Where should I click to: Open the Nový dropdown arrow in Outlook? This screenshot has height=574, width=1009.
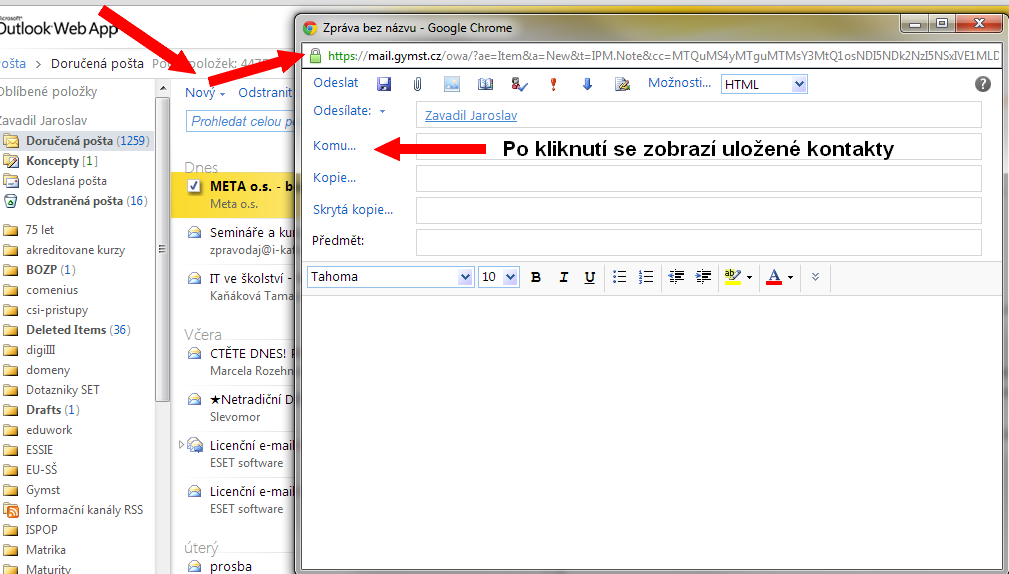point(222,94)
